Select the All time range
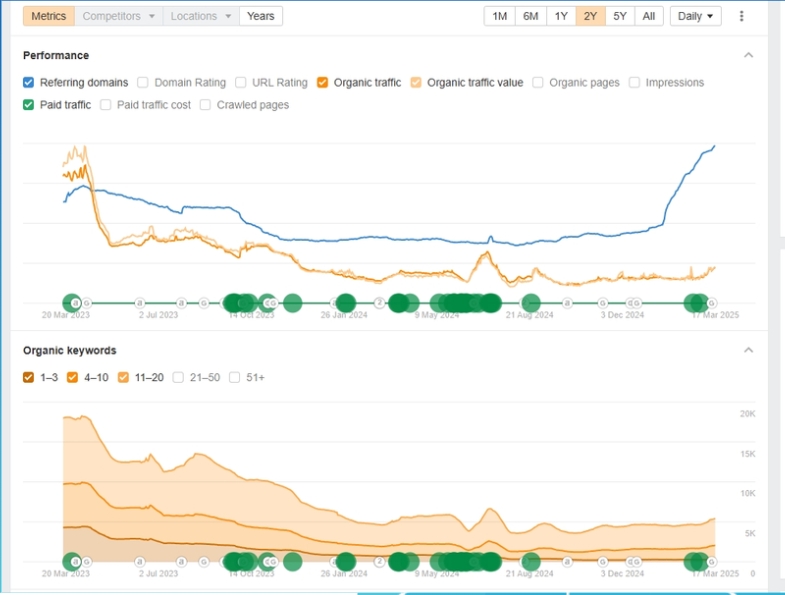The height and width of the screenshot is (595, 785). pos(649,16)
